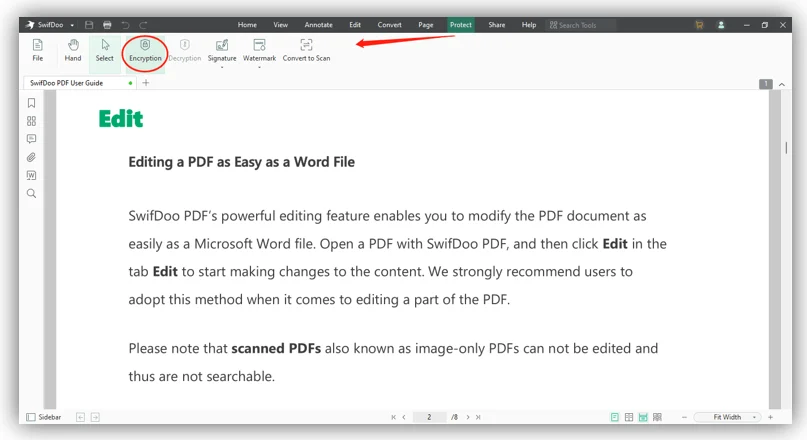
Task: Switch to single page view mode
Action: [615, 417]
